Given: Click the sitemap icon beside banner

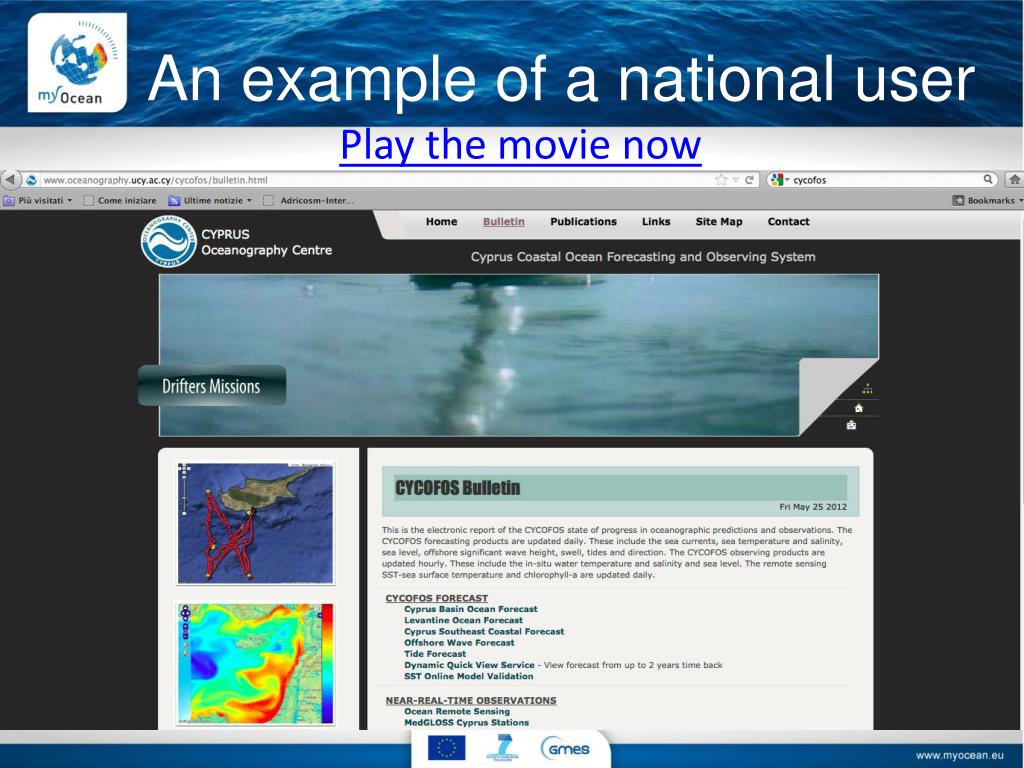Looking at the screenshot, I should [x=867, y=389].
